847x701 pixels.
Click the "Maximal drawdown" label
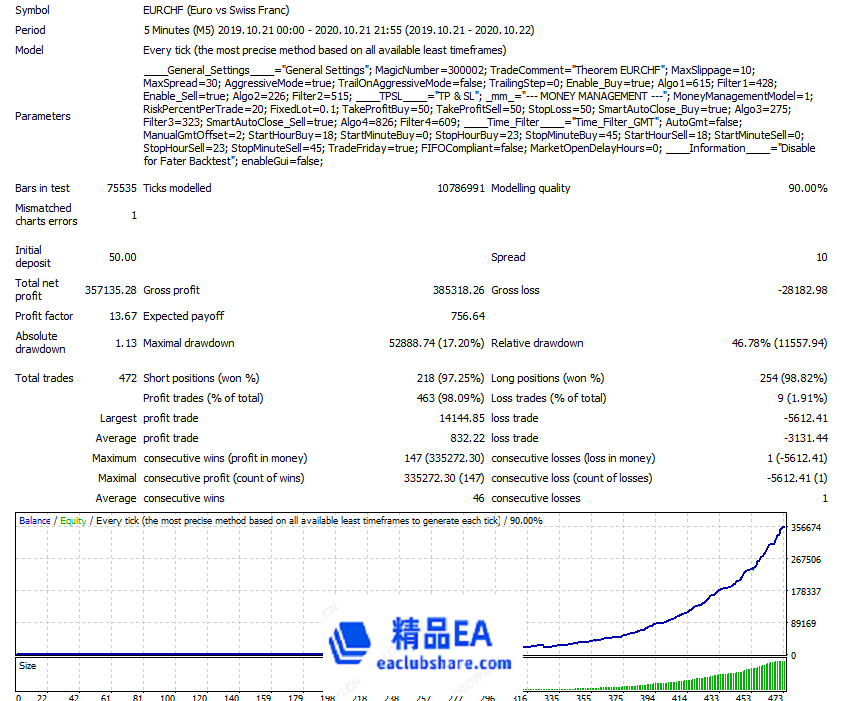(189, 343)
